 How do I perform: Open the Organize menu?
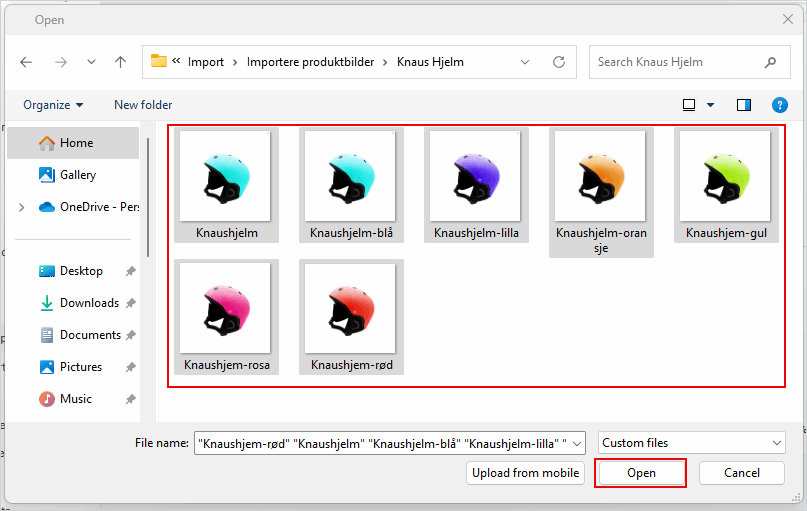pos(53,105)
